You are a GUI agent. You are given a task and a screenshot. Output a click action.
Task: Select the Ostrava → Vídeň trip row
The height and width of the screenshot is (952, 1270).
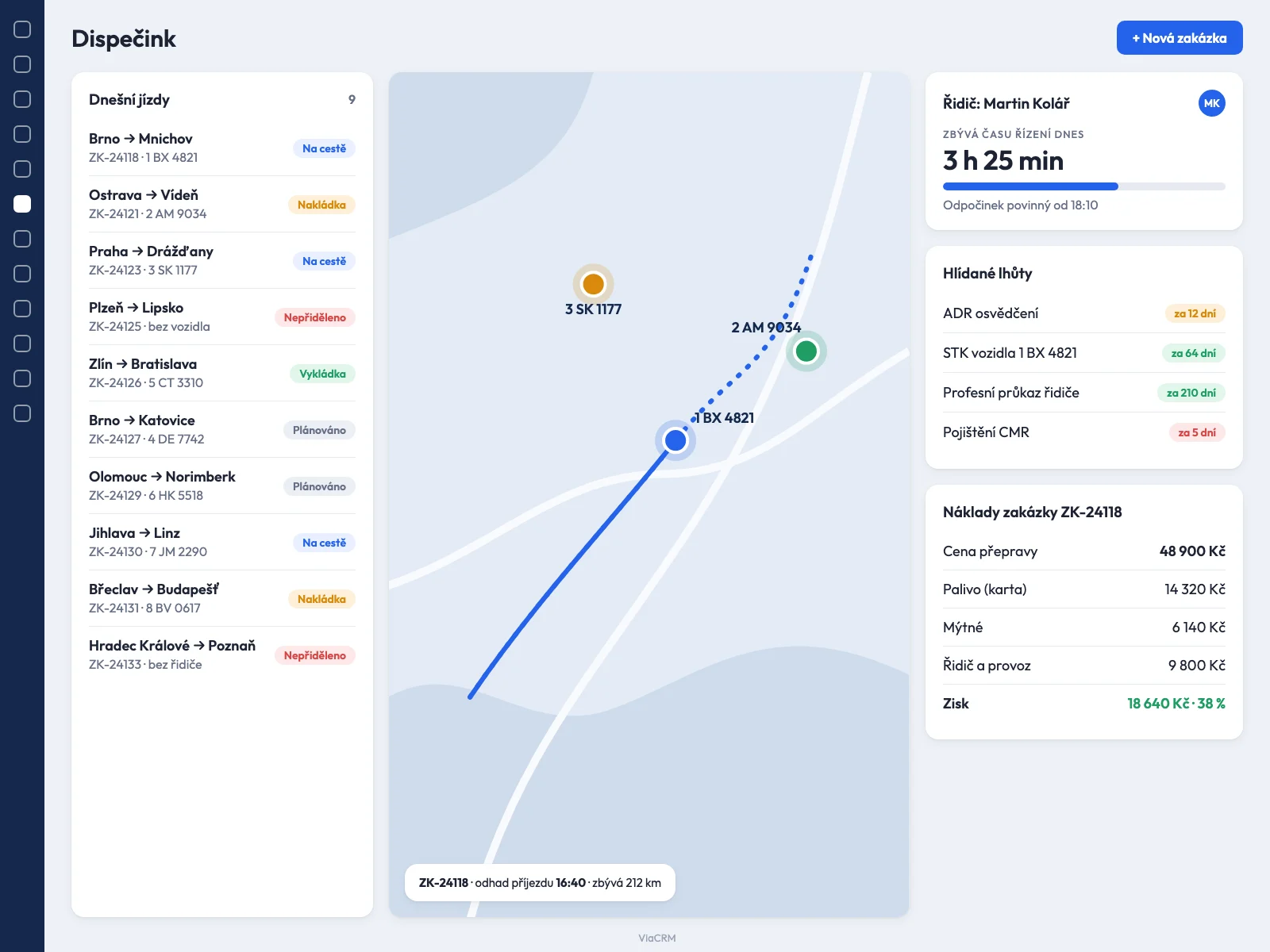point(222,205)
